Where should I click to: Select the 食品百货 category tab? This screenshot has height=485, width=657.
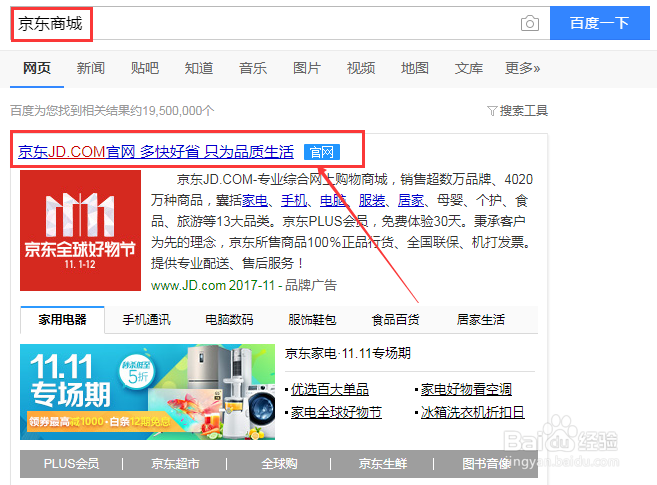coord(396,320)
